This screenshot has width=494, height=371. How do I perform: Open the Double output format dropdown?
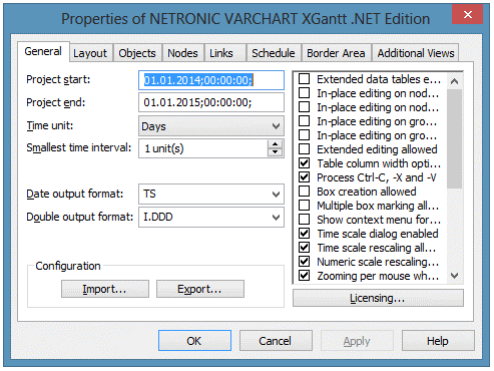[x=211, y=217]
